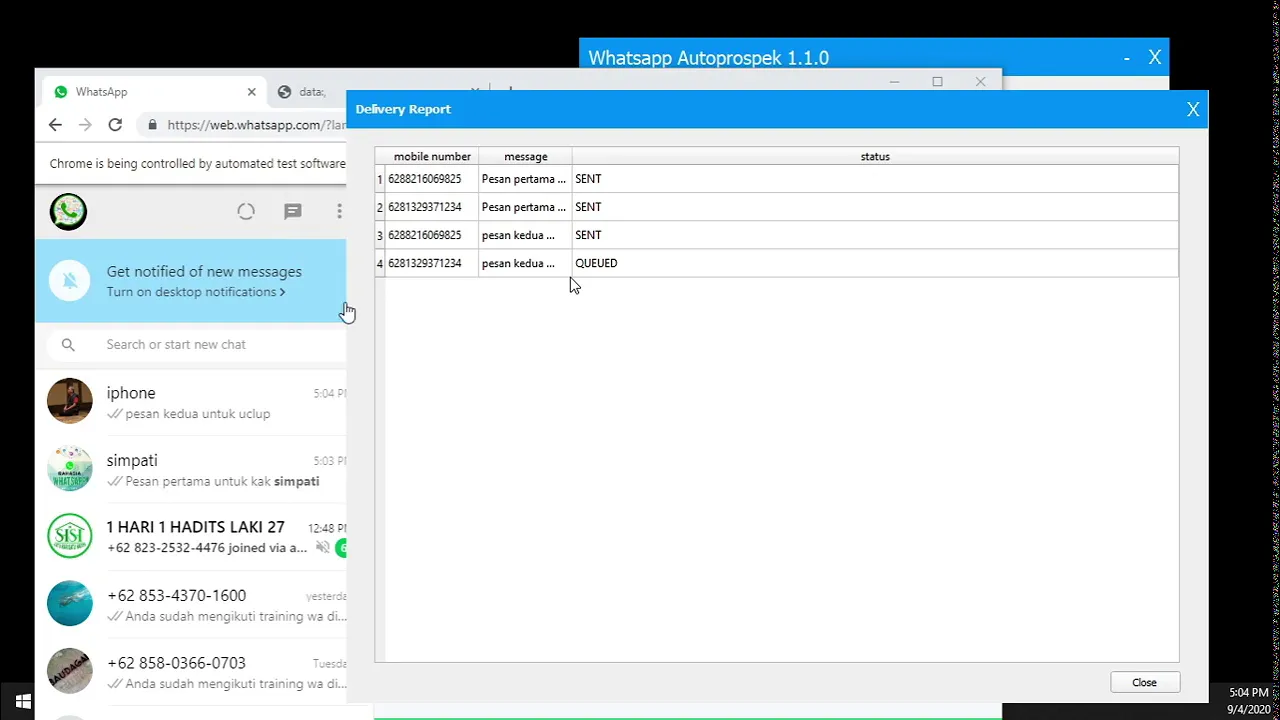Click muted speaker icon on HADITS group
The image size is (1280, 720).
(x=322, y=547)
